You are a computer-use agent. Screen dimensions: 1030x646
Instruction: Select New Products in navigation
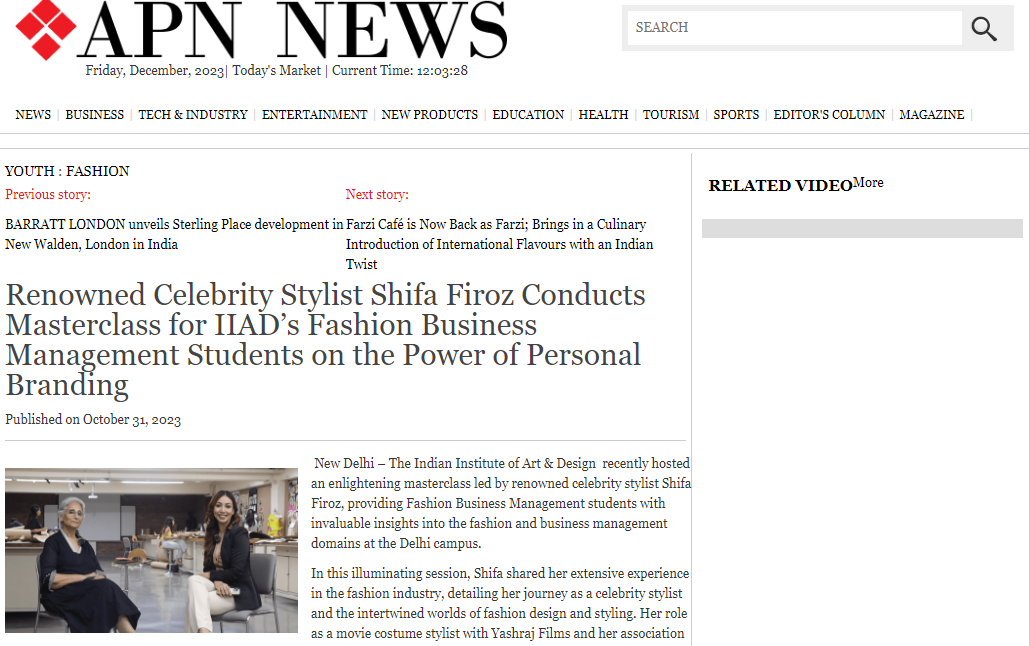click(x=430, y=115)
